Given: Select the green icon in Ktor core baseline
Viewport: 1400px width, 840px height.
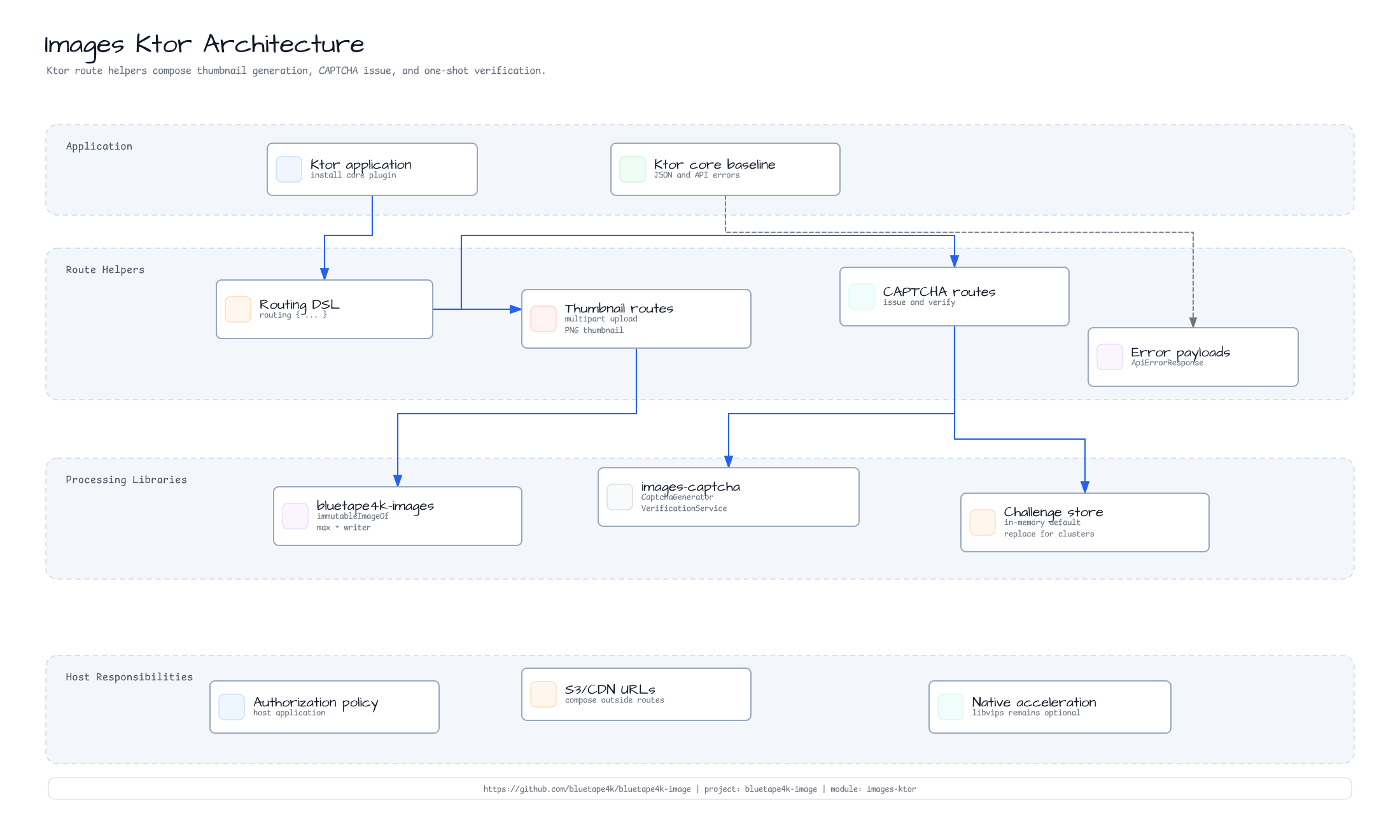Looking at the screenshot, I should coord(633,169).
